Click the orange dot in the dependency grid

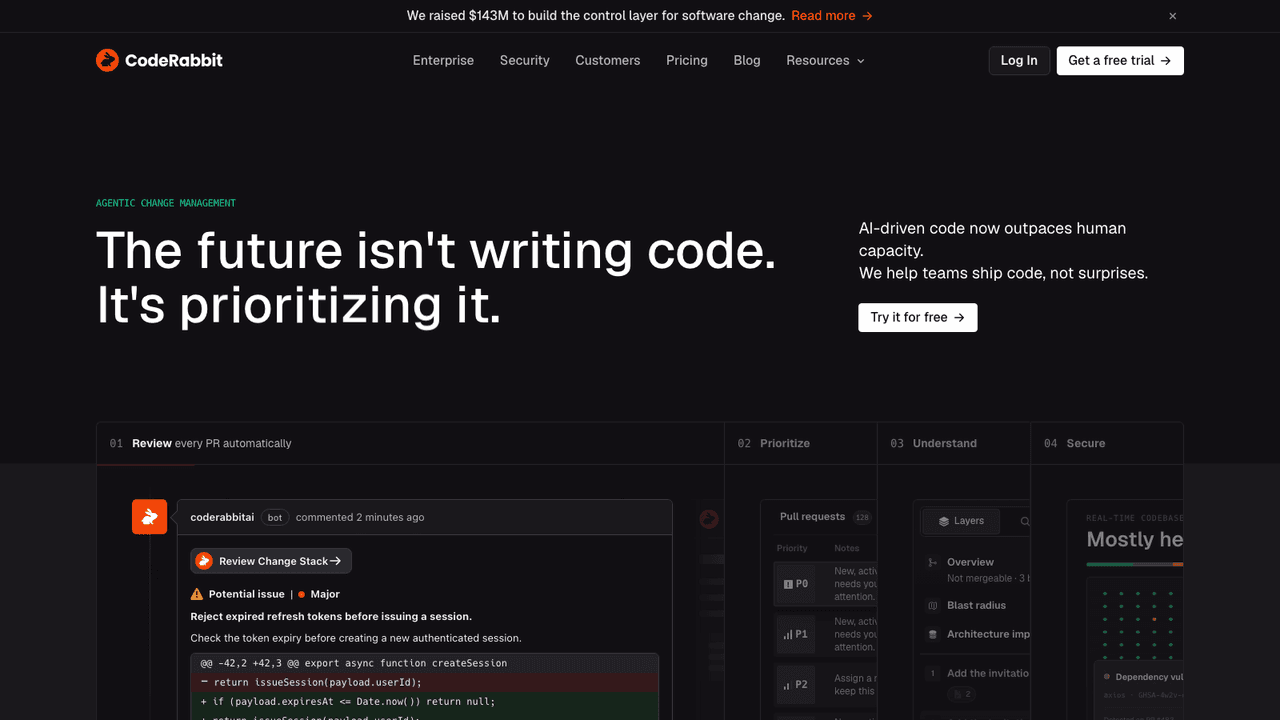1154,620
